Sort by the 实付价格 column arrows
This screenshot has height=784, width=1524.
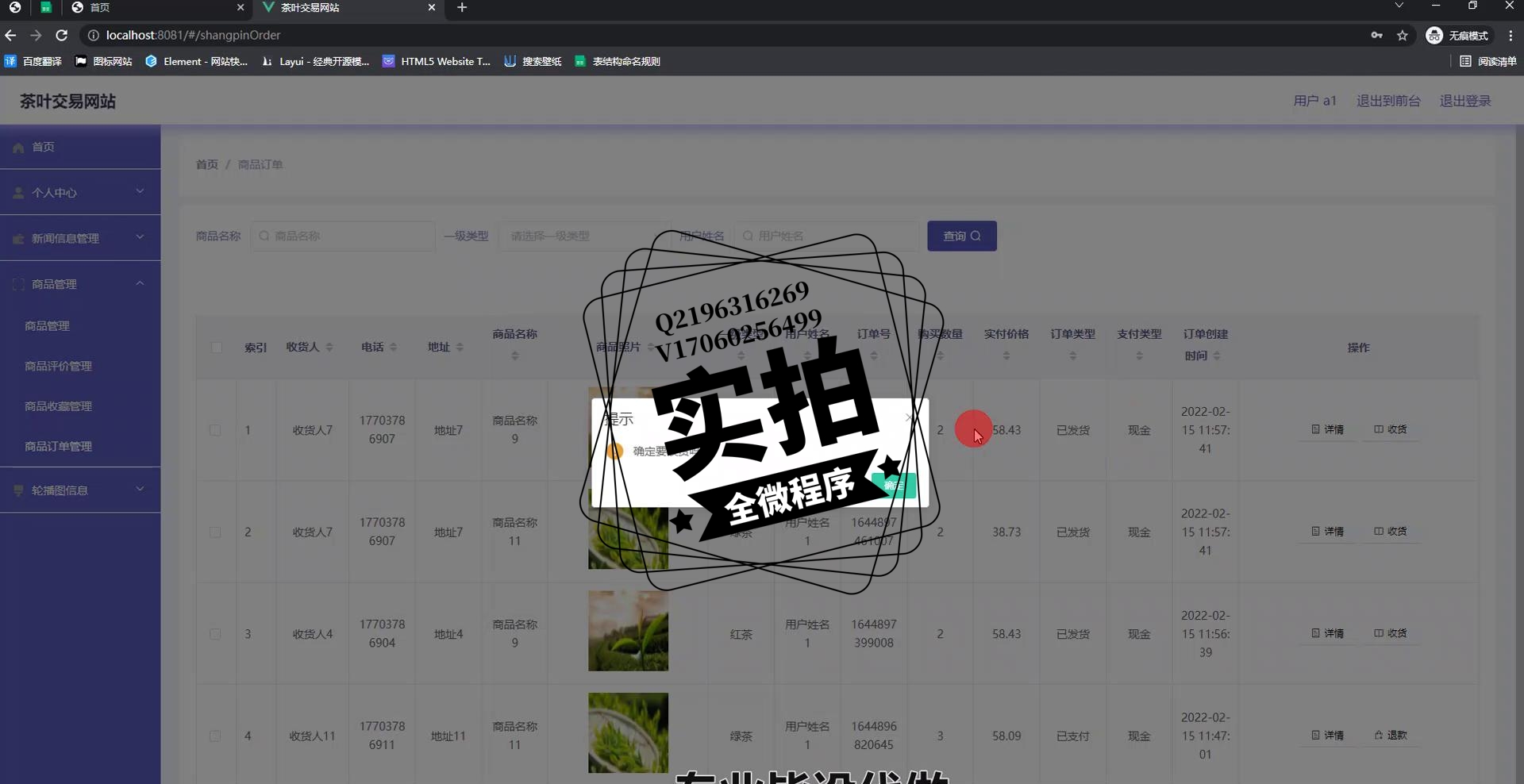[1006, 356]
